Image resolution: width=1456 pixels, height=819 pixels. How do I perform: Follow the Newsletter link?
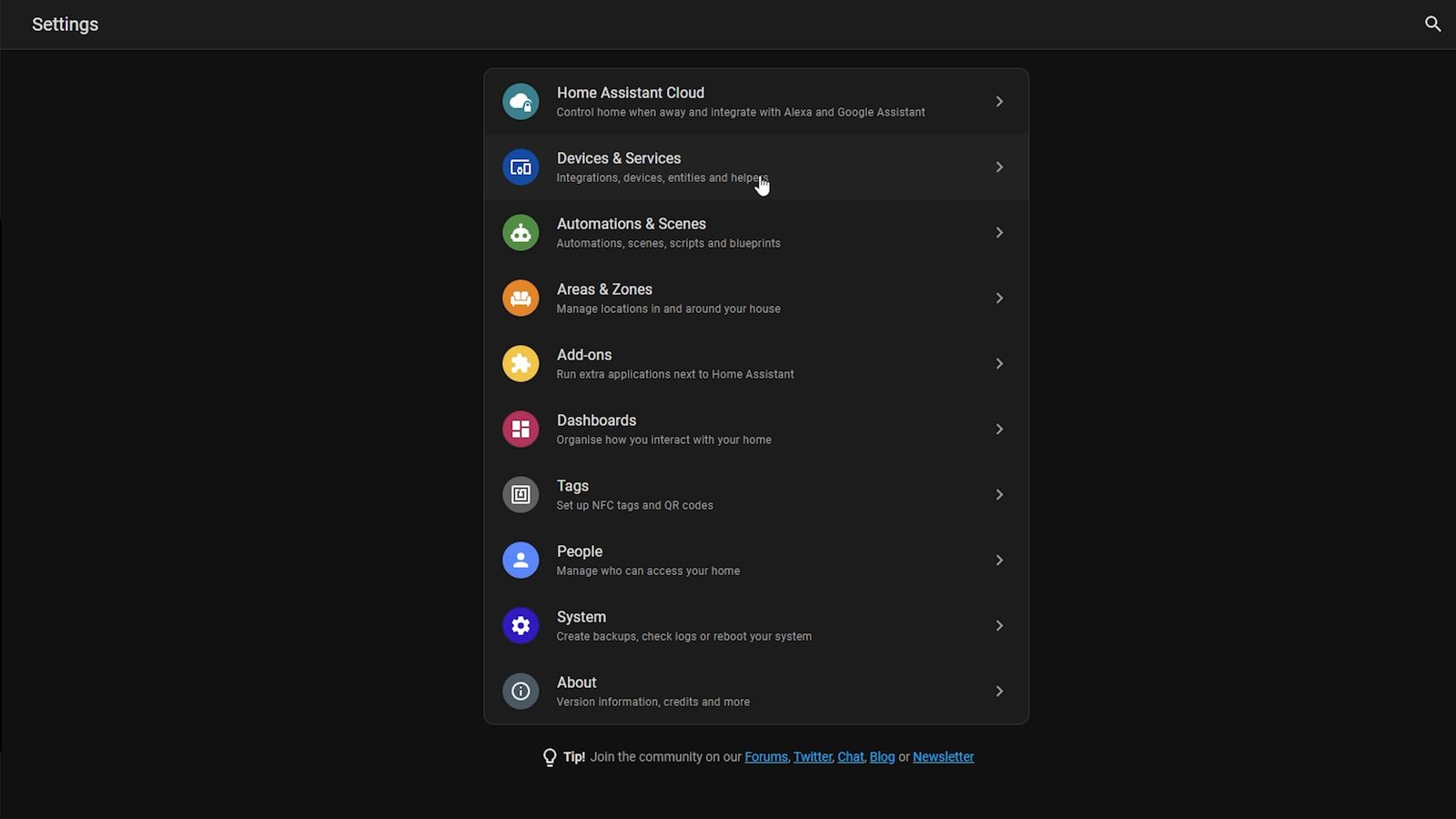(943, 757)
